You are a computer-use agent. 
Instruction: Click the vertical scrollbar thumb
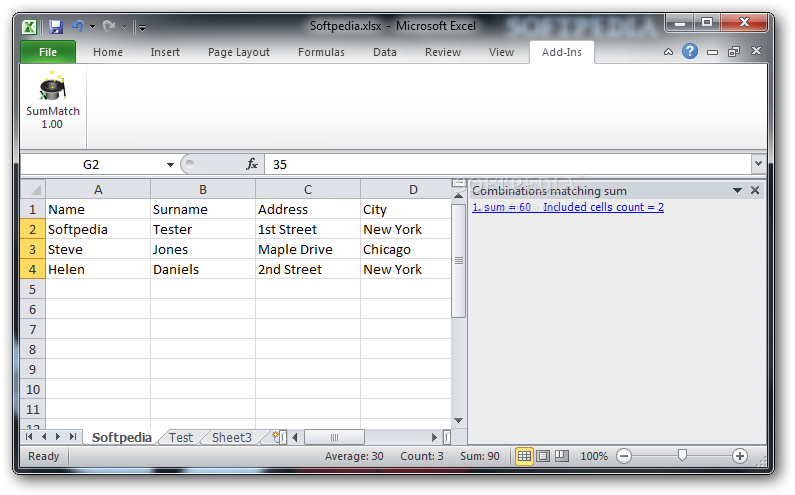point(459,260)
